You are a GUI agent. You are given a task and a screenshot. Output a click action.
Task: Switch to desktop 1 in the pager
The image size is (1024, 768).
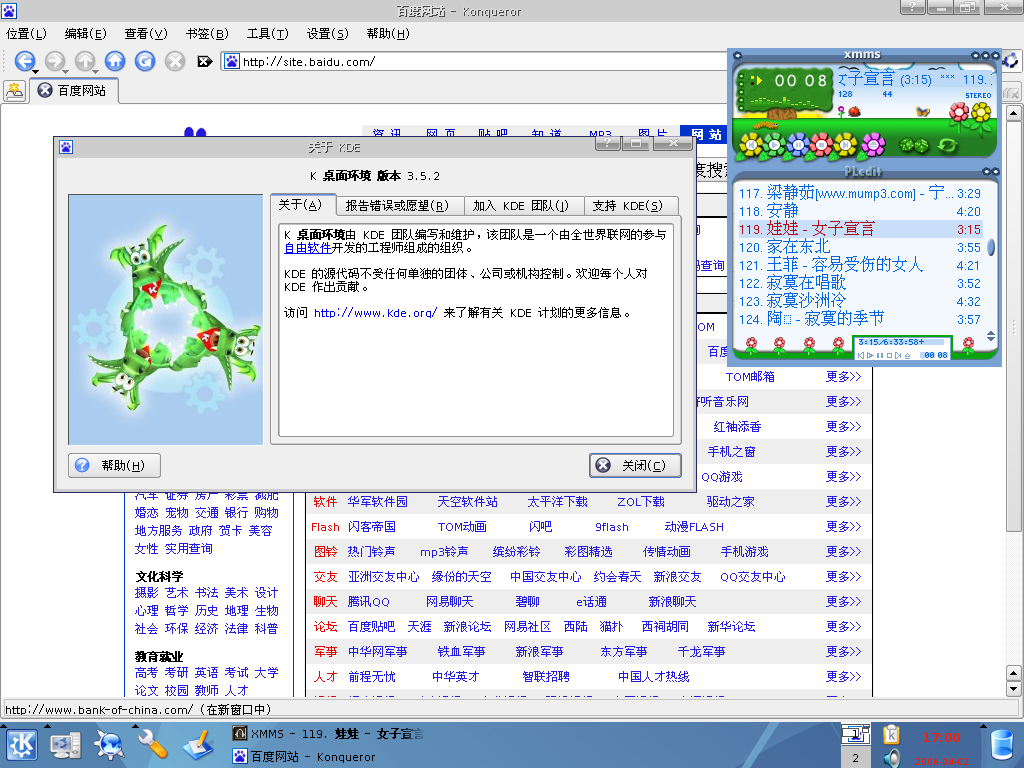856,735
